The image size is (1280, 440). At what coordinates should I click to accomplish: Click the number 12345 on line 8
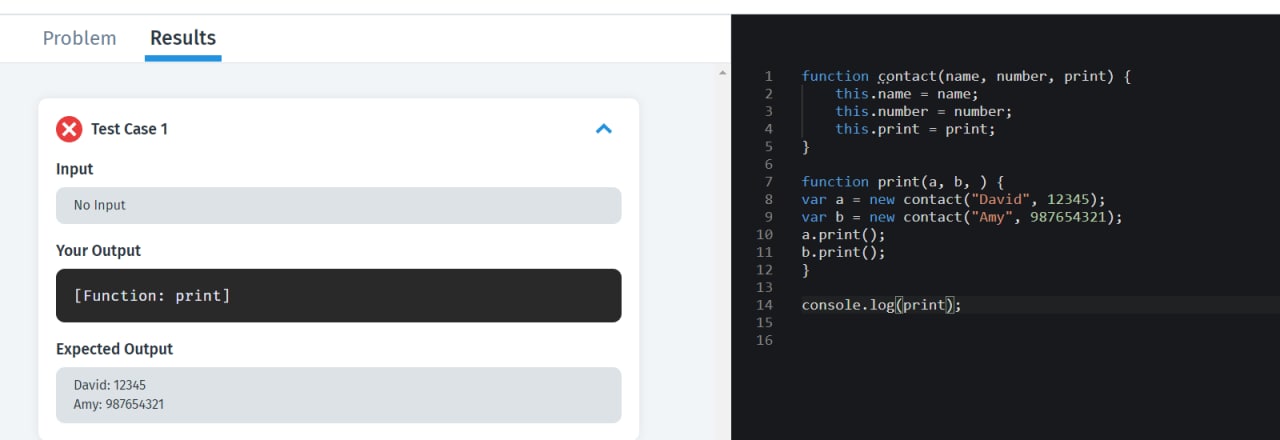tap(1068, 199)
